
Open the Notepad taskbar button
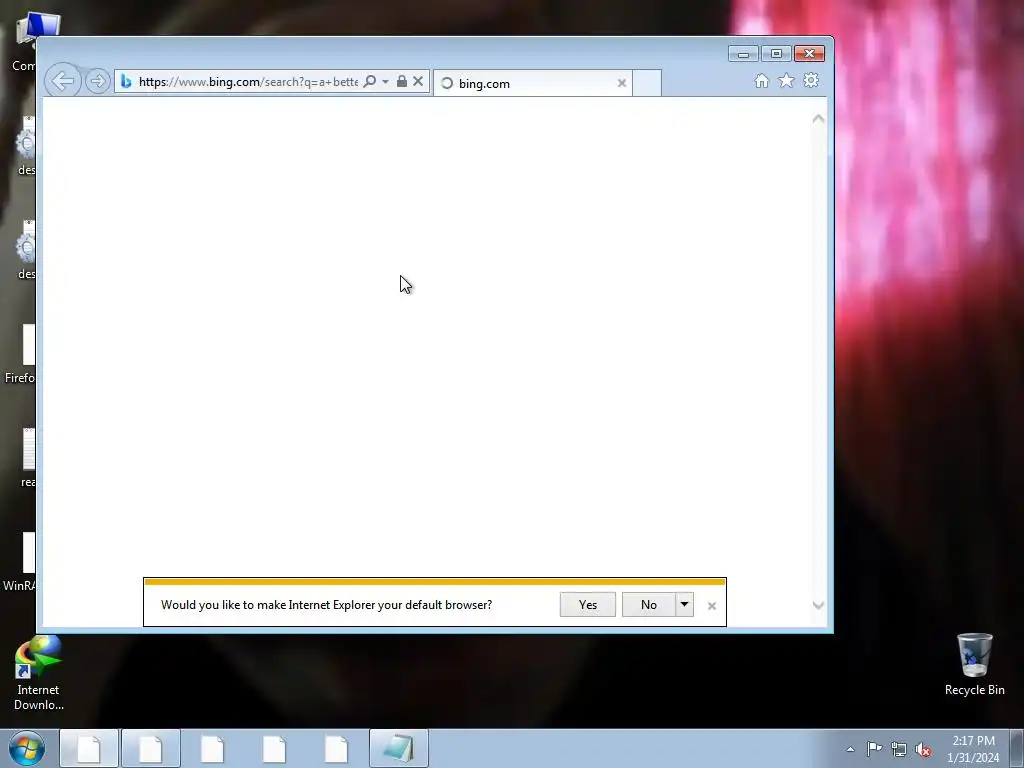click(398, 748)
